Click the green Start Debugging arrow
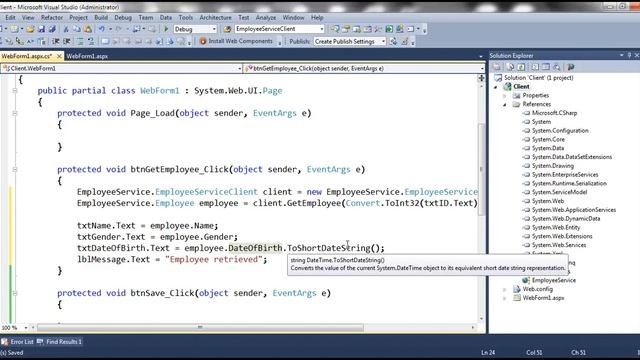Image resolution: width=640 pixels, height=360 pixels. point(166,29)
